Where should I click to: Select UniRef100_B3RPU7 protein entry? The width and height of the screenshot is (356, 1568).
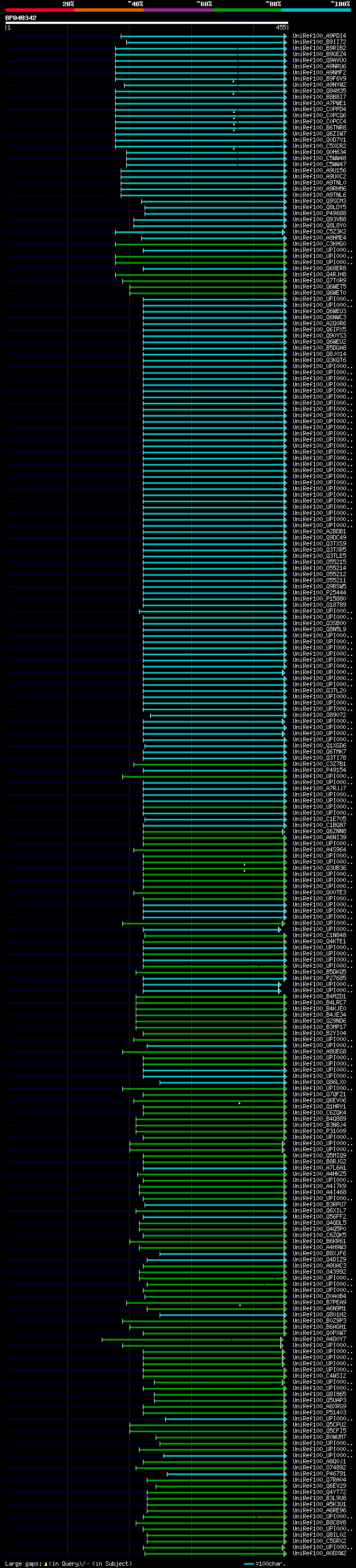tap(319, 1205)
